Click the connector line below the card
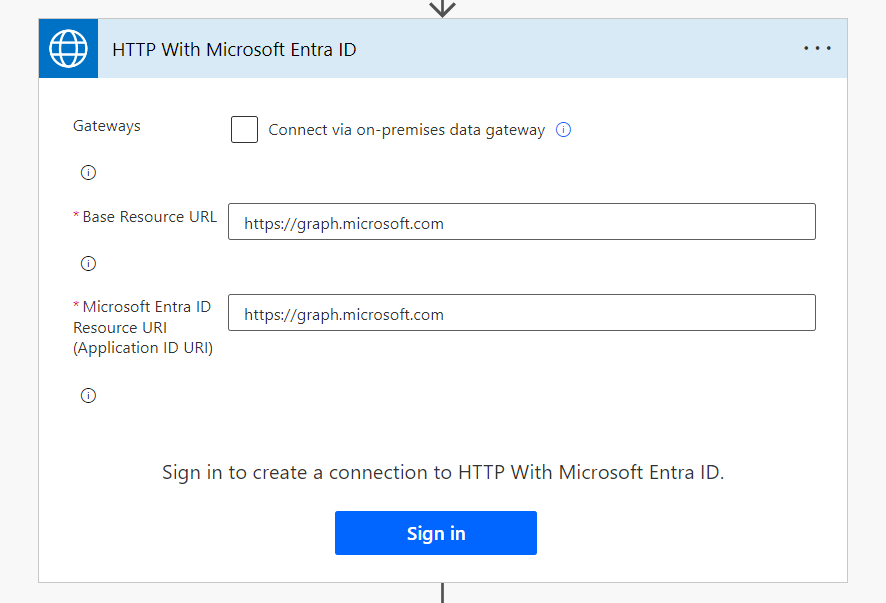 [x=442, y=593]
